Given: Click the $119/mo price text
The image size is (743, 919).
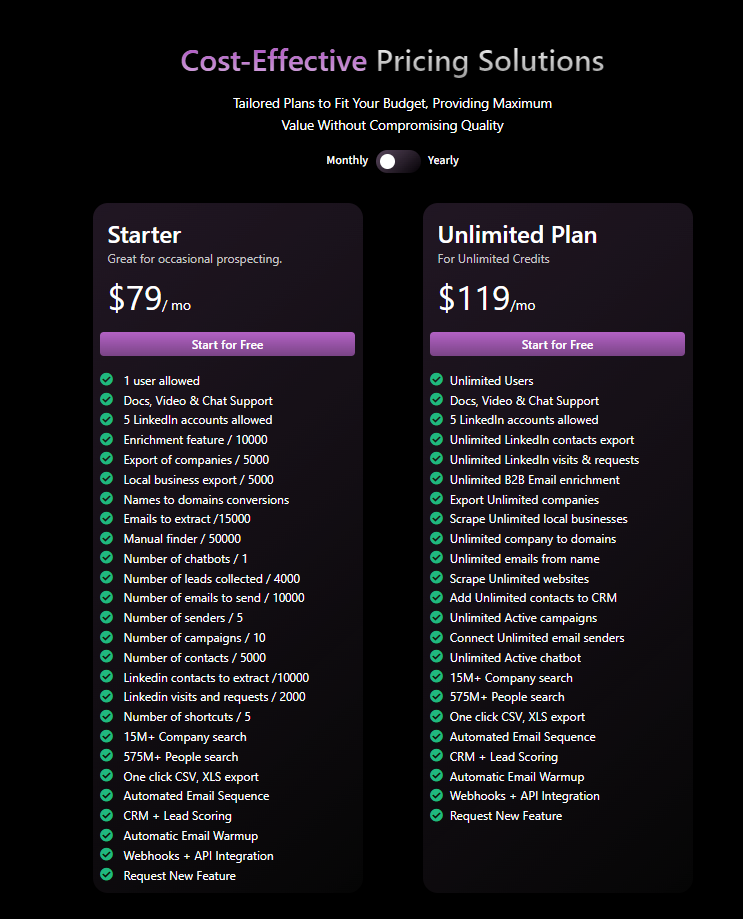Looking at the screenshot, I should tap(486, 298).
